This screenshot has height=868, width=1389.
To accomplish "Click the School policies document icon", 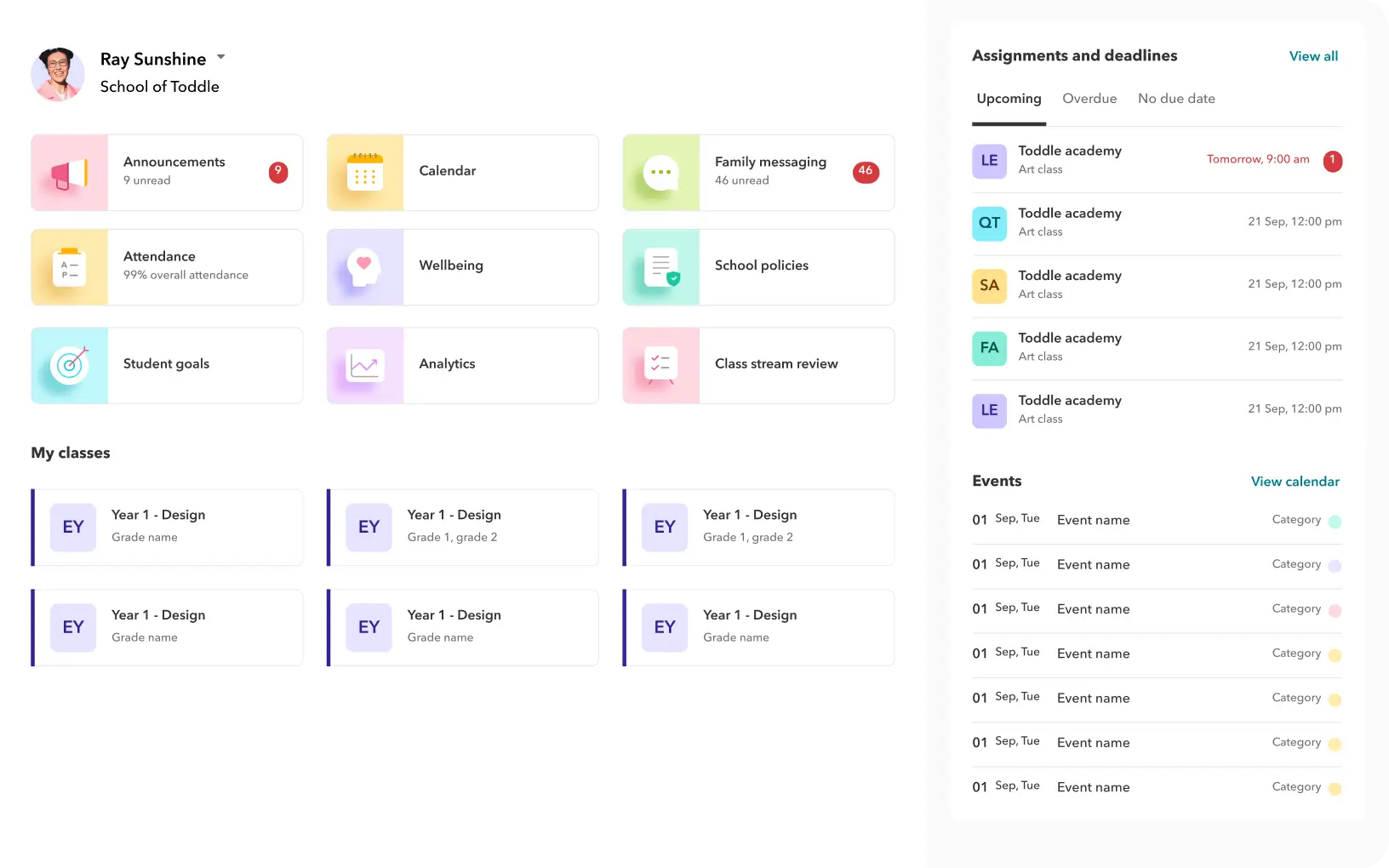I will (660, 266).
